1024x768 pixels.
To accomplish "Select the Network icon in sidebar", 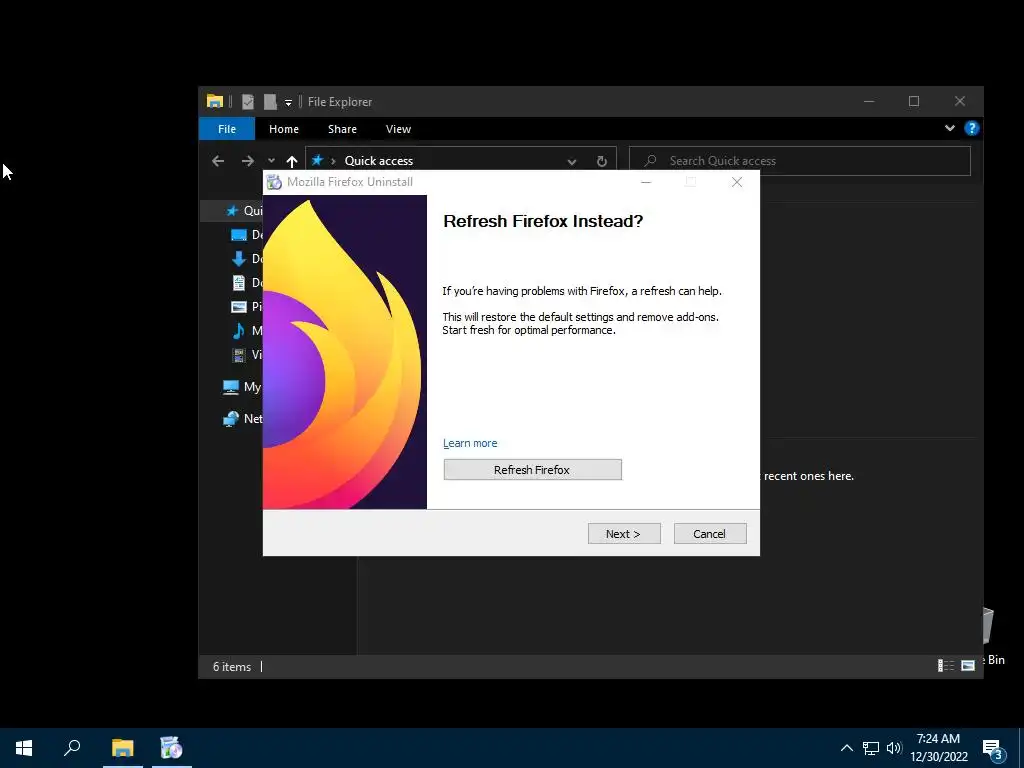I will pos(231,419).
